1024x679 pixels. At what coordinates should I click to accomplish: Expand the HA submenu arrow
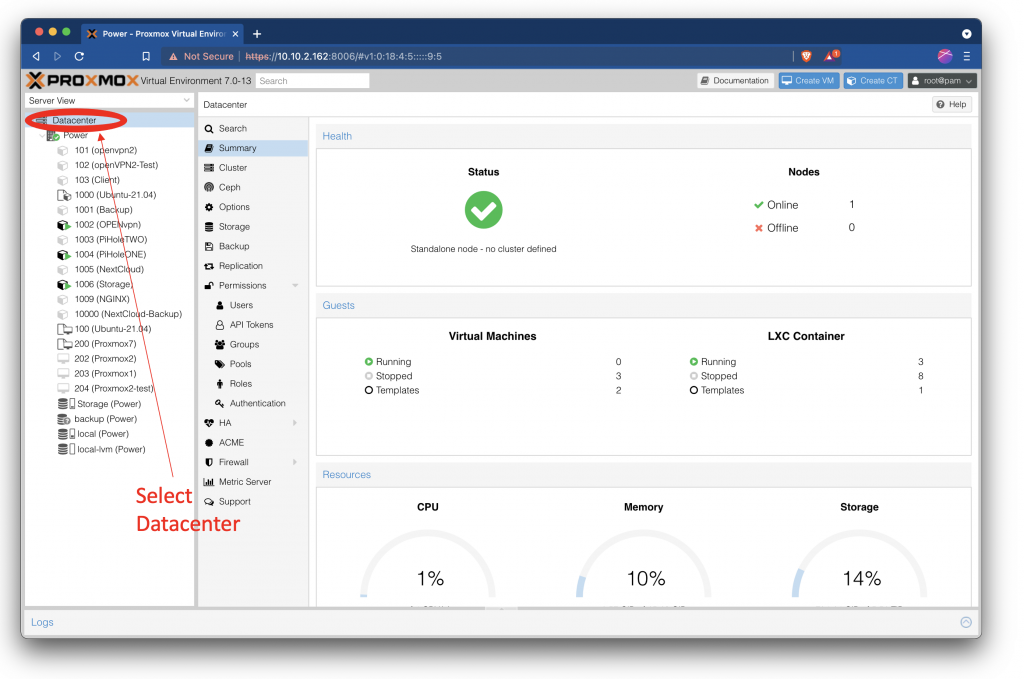(295, 423)
